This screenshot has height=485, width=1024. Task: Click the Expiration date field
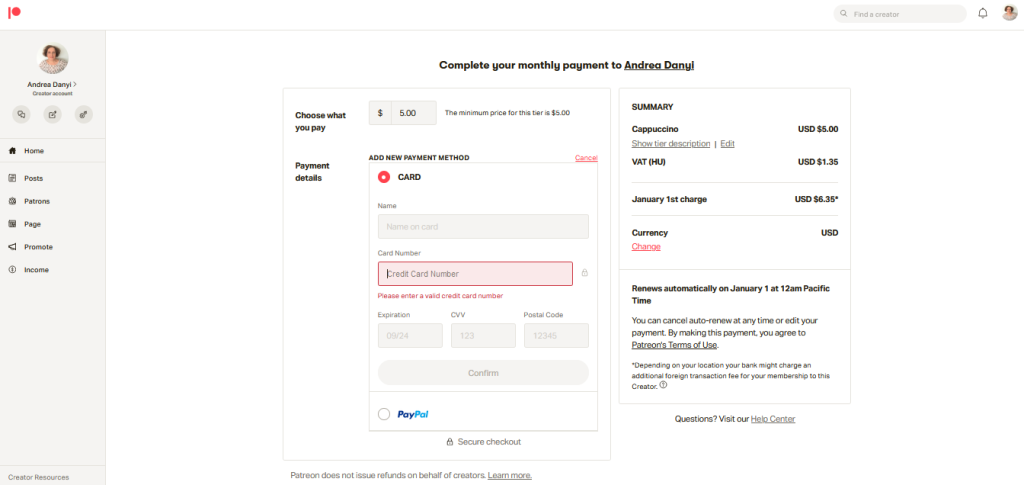pos(410,336)
